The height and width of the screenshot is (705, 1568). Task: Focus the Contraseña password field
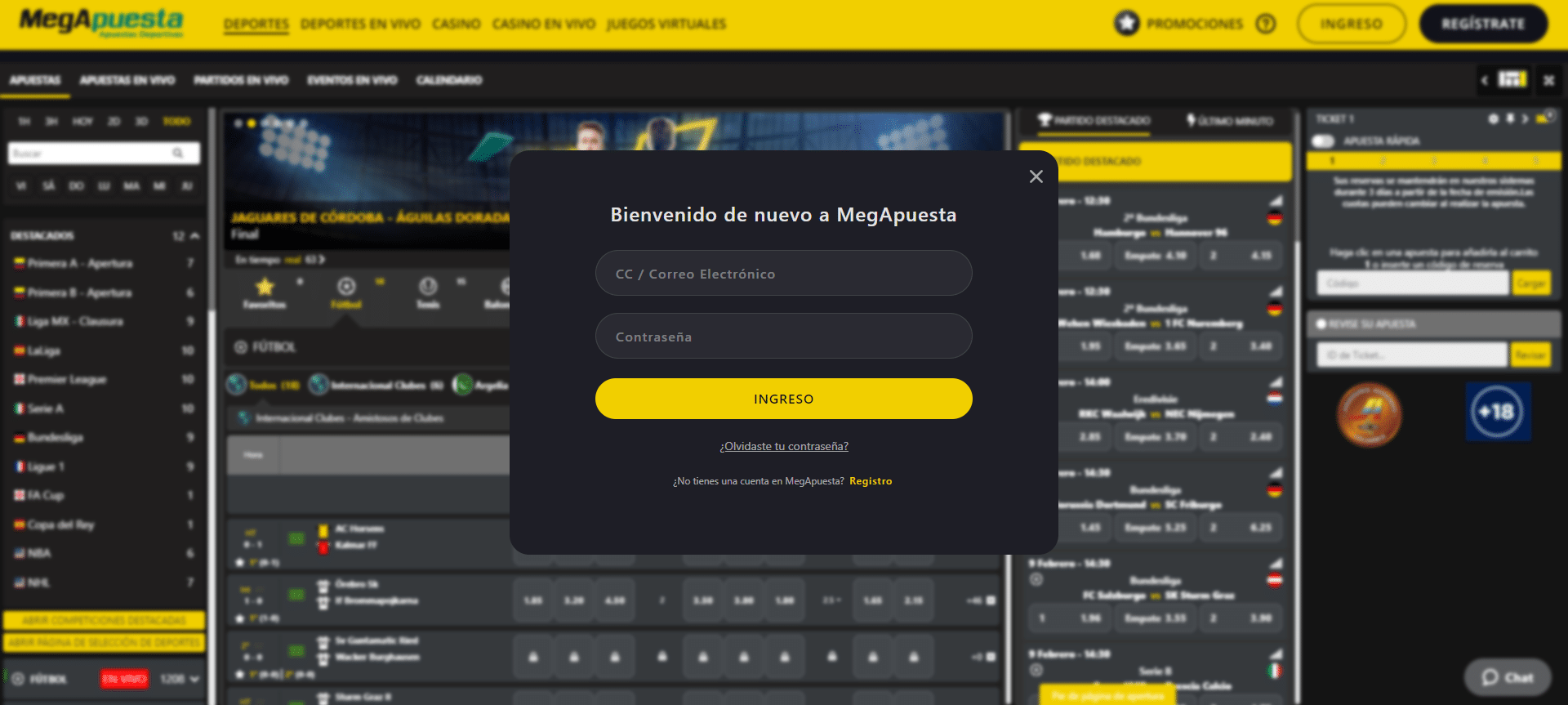point(783,336)
